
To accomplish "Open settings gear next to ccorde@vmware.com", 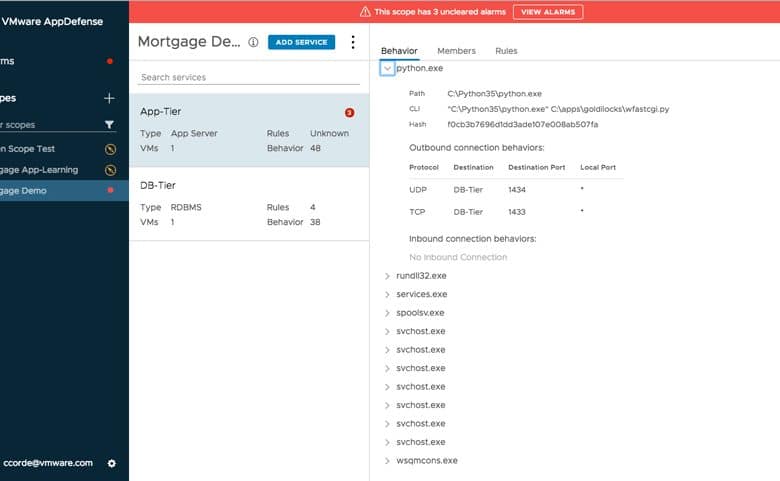I will coord(111,463).
